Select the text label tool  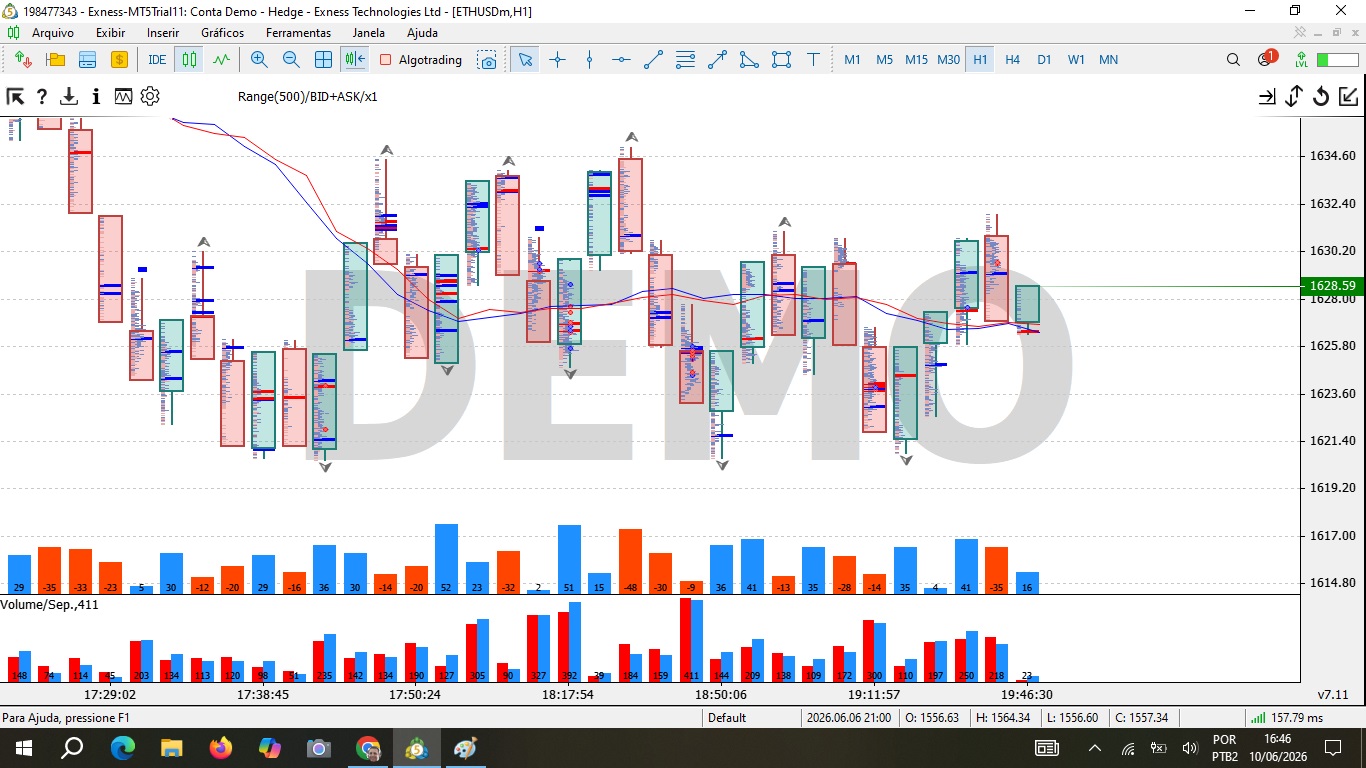pos(813,60)
